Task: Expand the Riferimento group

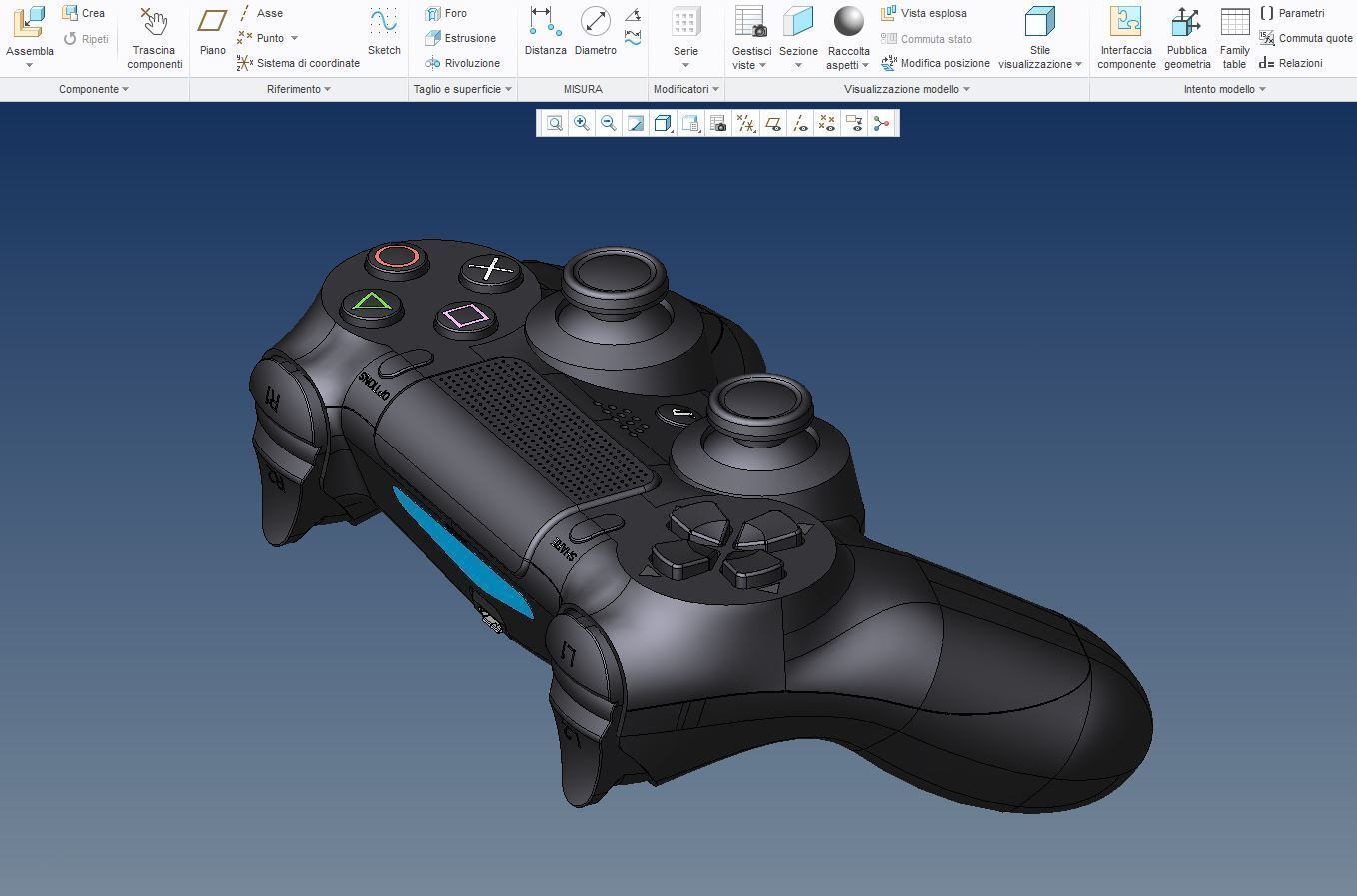Action: (299, 89)
